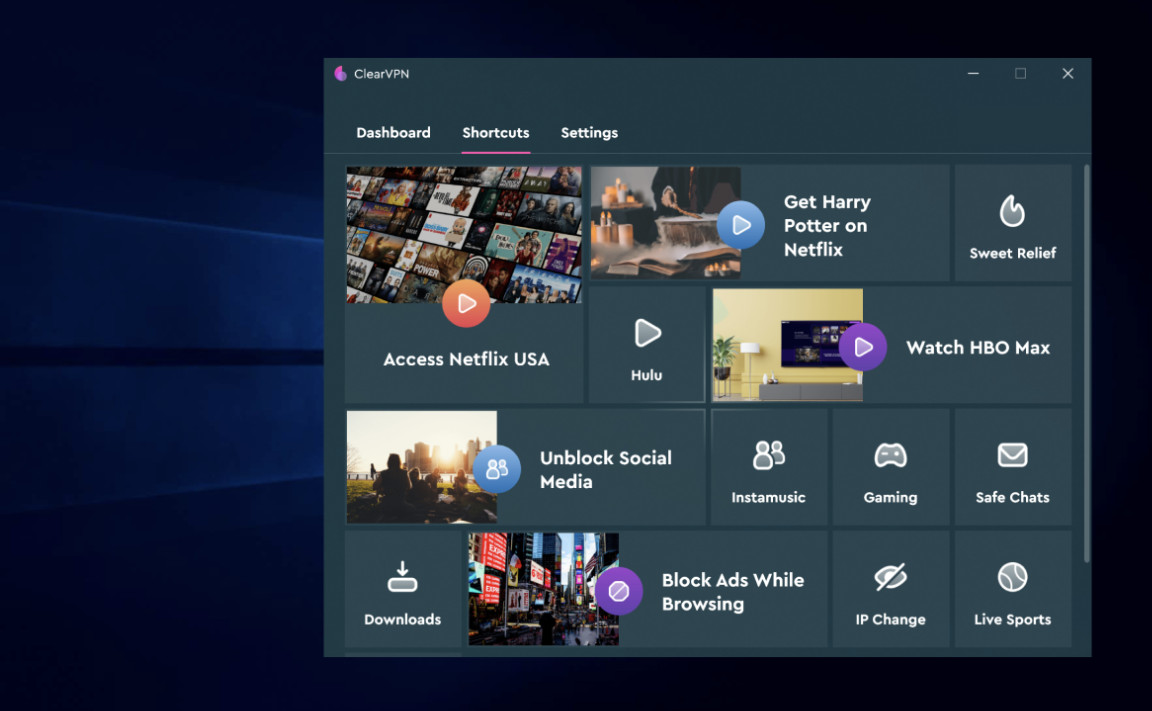Click the purple play button for HBO Max
The width and height of the screenshot is (1152, 711).
point(863,347)
